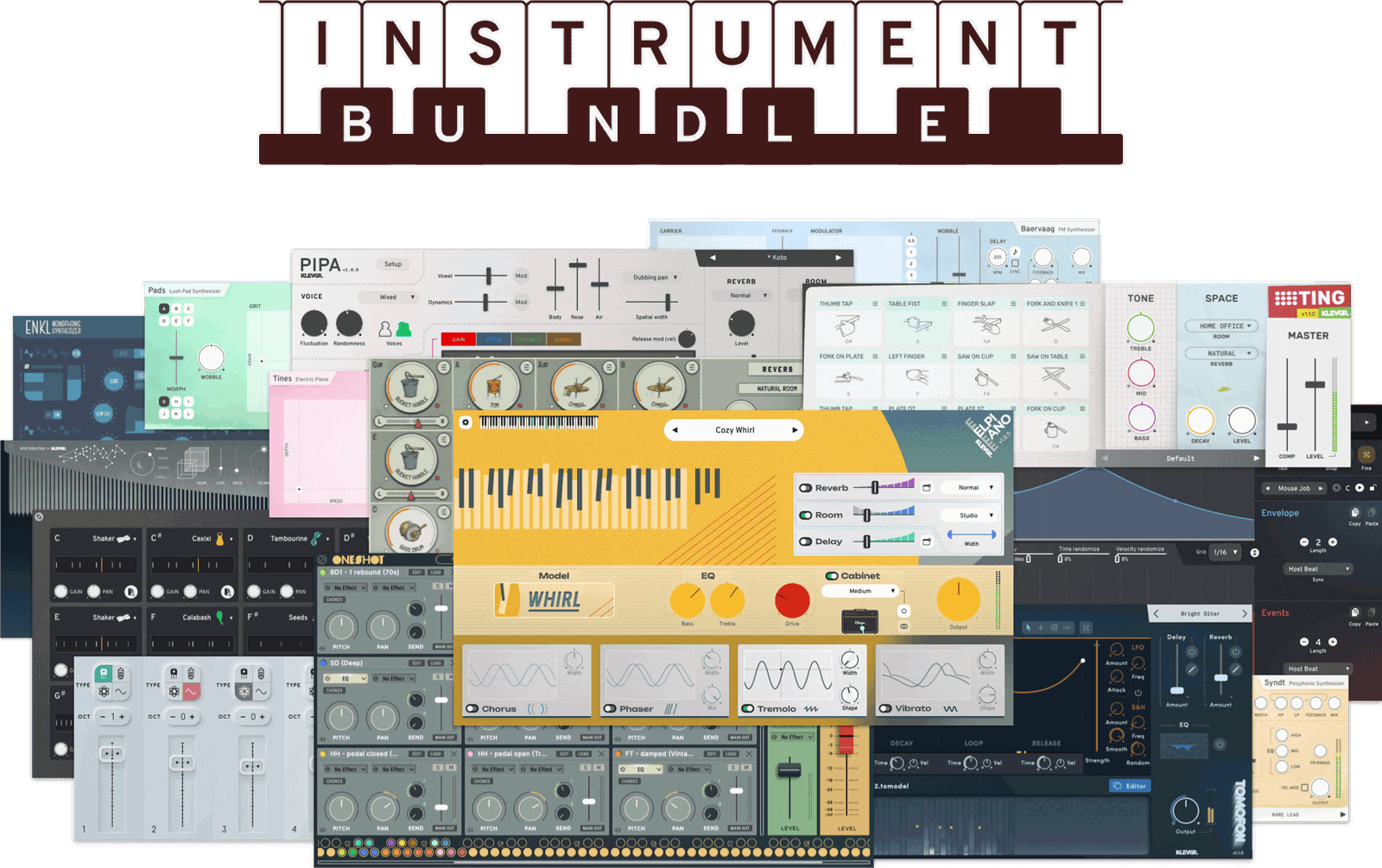This screenshot has height=868, width=1382.
Task: Click the Thumb Tap gesture icon in Ting
Action: pyautogui.click(x=848, y=326)
